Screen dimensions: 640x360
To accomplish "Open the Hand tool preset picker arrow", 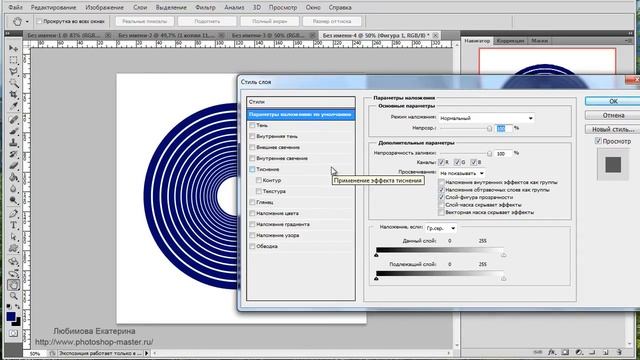I will (27, 21).
